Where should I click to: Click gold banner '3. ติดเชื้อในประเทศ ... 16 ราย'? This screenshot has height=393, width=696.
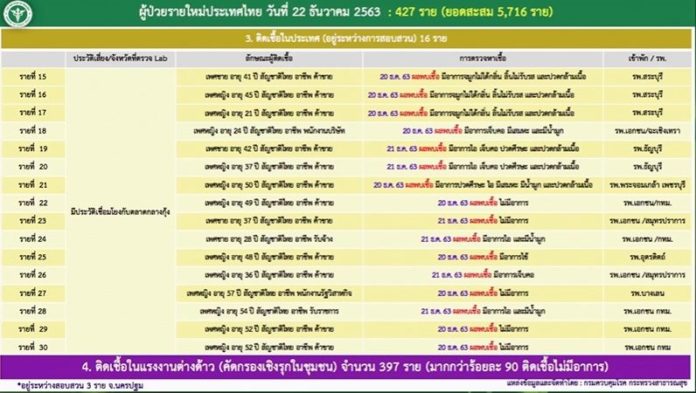pyautogui.click(x=346, y=39)
